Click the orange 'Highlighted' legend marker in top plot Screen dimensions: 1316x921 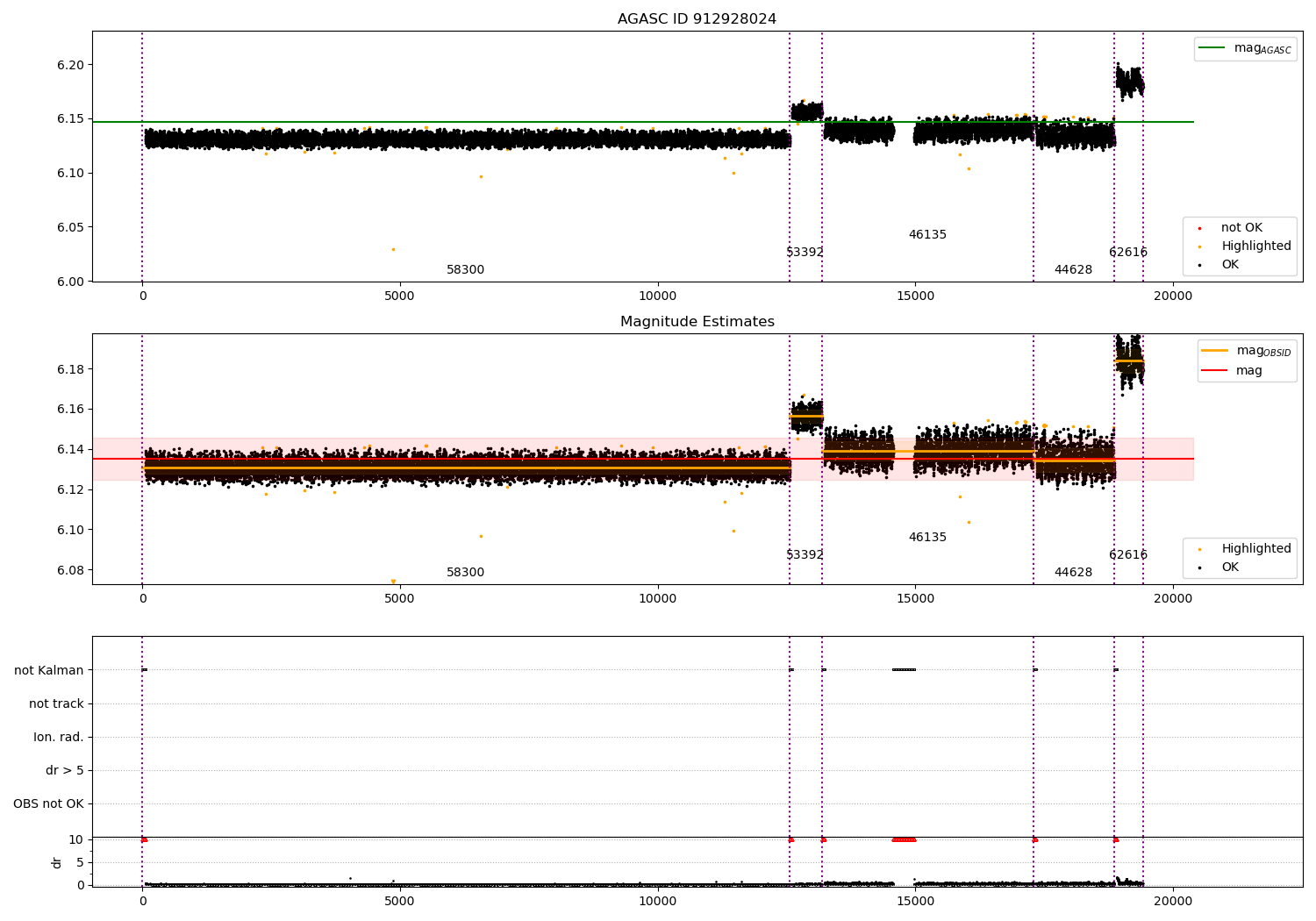[1199, 246]
